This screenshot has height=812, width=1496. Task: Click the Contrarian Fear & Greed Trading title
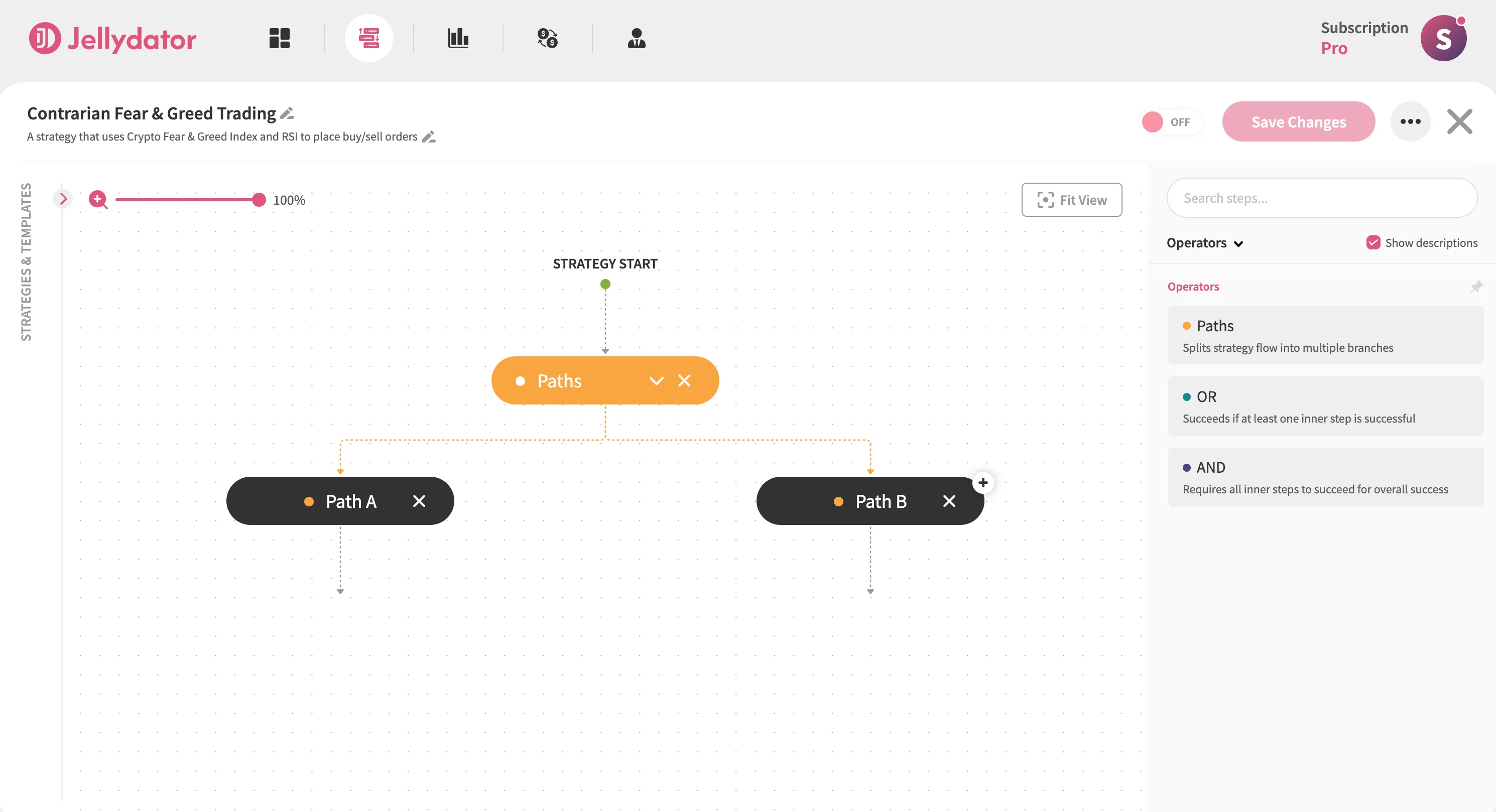[x=152, y=113]
